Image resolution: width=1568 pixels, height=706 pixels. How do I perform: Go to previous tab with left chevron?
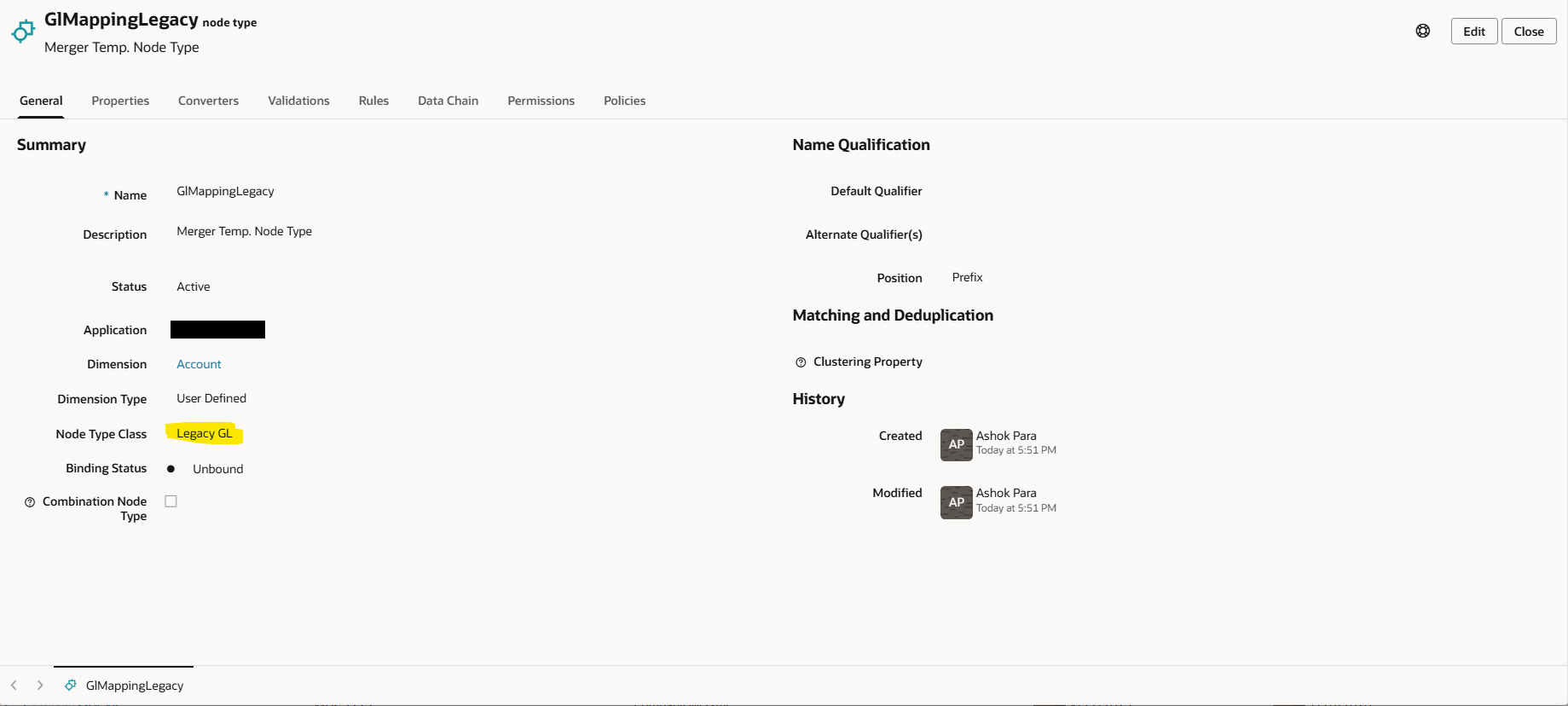click(14, 685)
